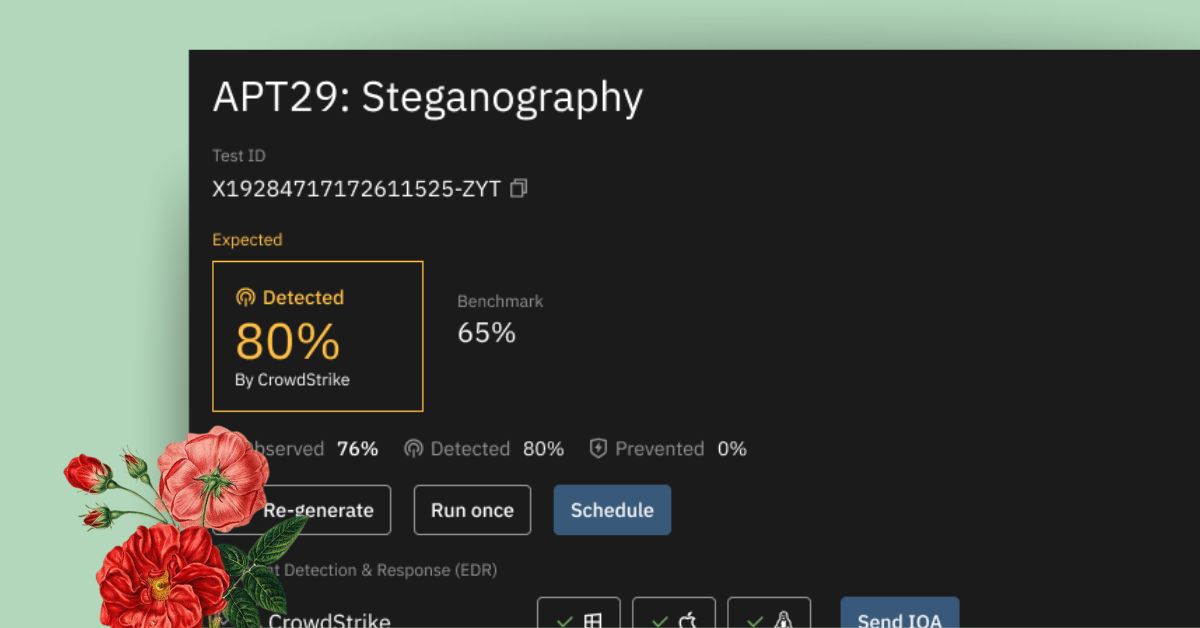1200x628 pixels.
Task: Click the APT29: Steganography title
Action: pos(428,97)
